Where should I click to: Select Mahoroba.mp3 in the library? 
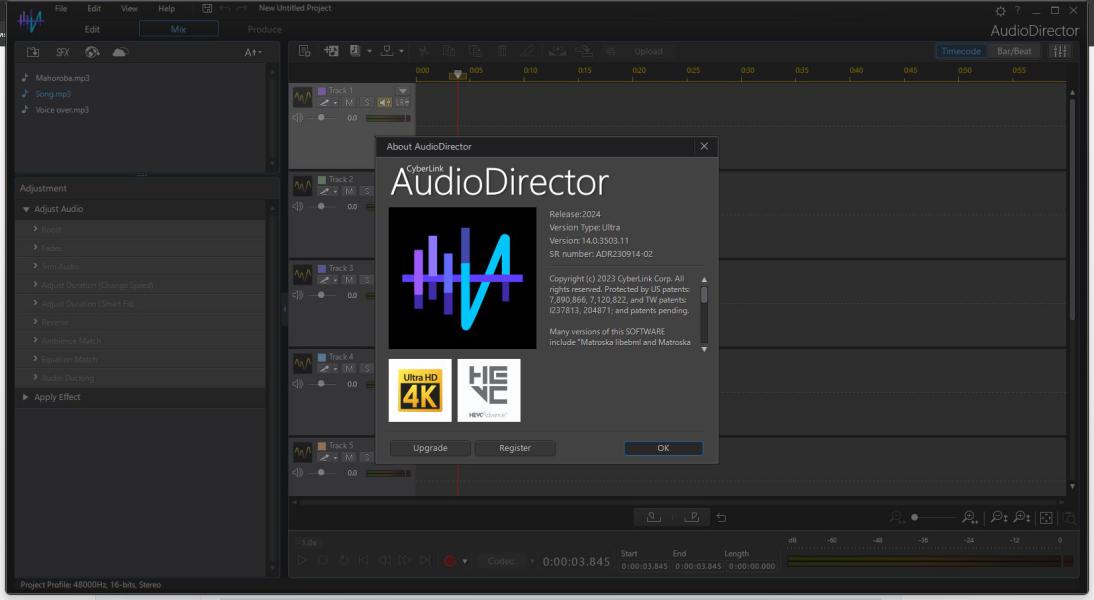click(62, 78)
